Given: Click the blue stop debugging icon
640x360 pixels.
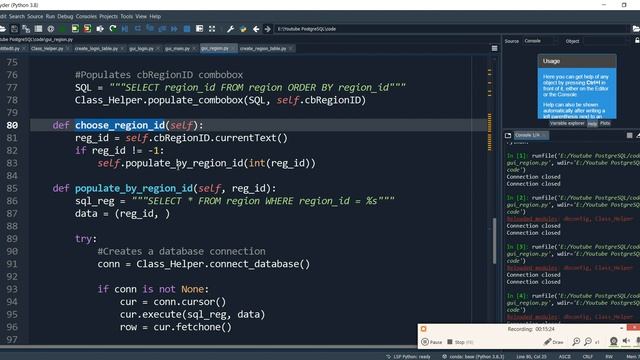Looking at the screenshot, I should click(x=187, y=29).
